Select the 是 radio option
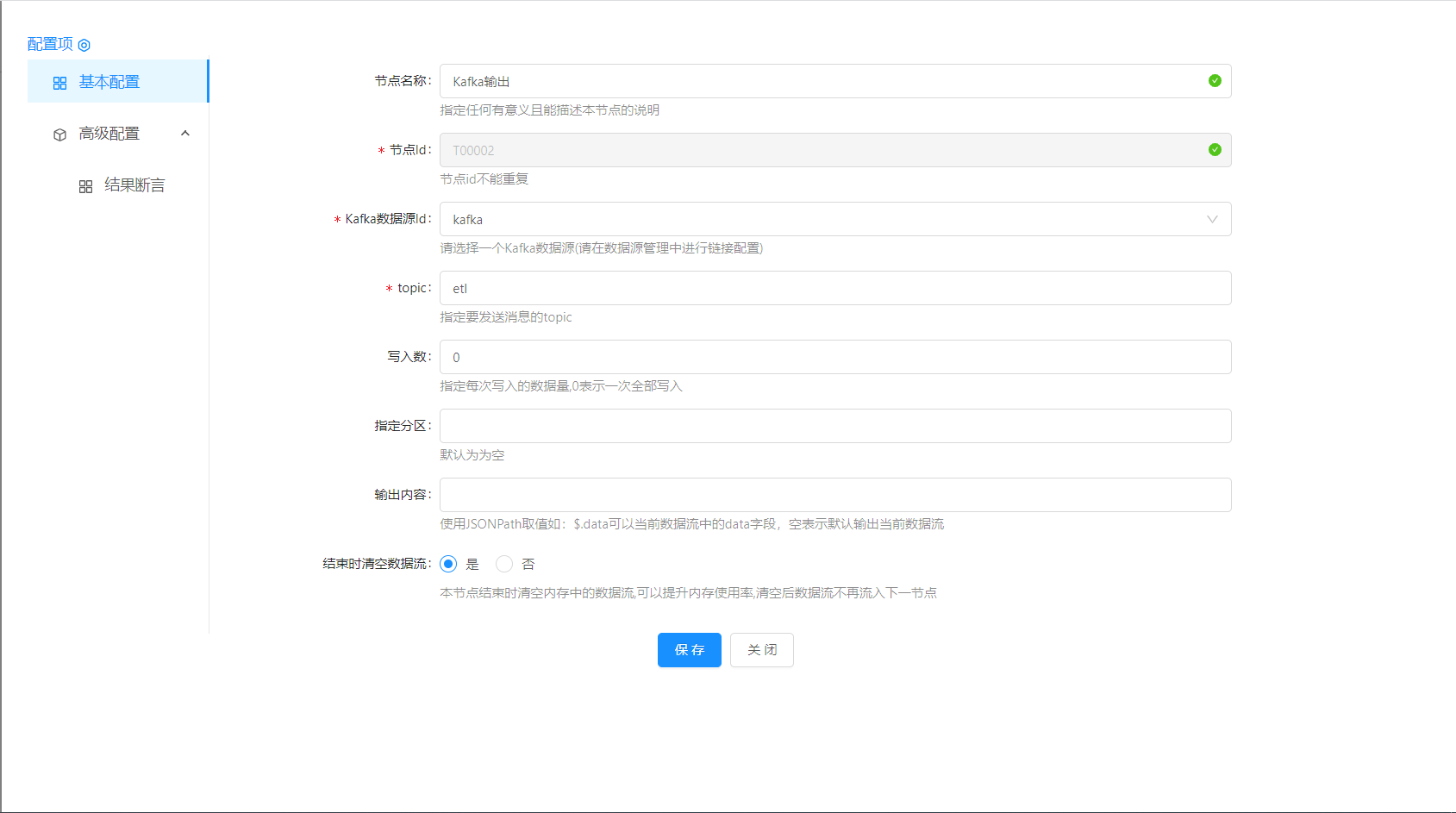This screenshot has height=813, width=1456. click(448, 564)
